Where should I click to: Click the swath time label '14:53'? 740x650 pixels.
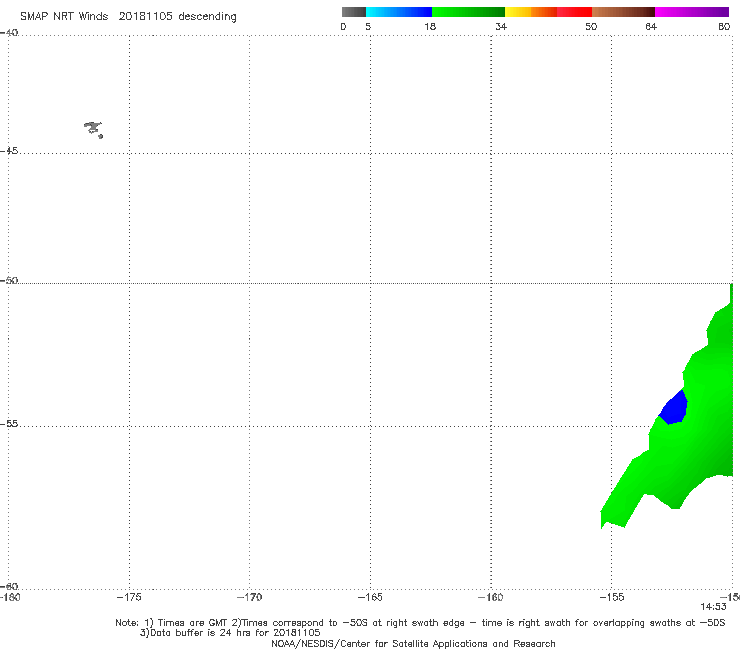tap(713, 607)
